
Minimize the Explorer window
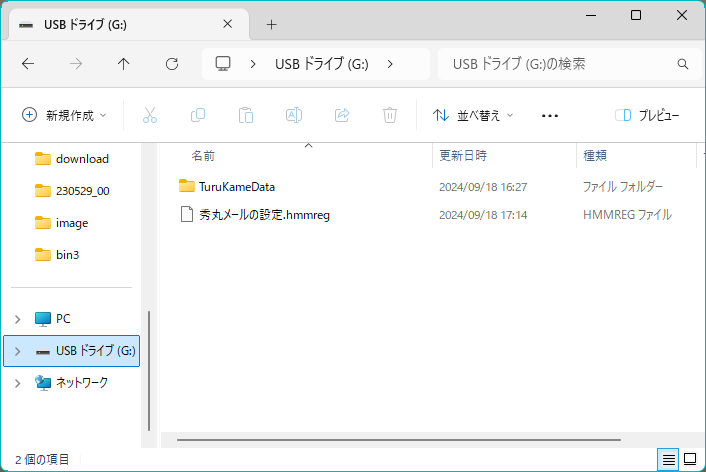point(591,15)
